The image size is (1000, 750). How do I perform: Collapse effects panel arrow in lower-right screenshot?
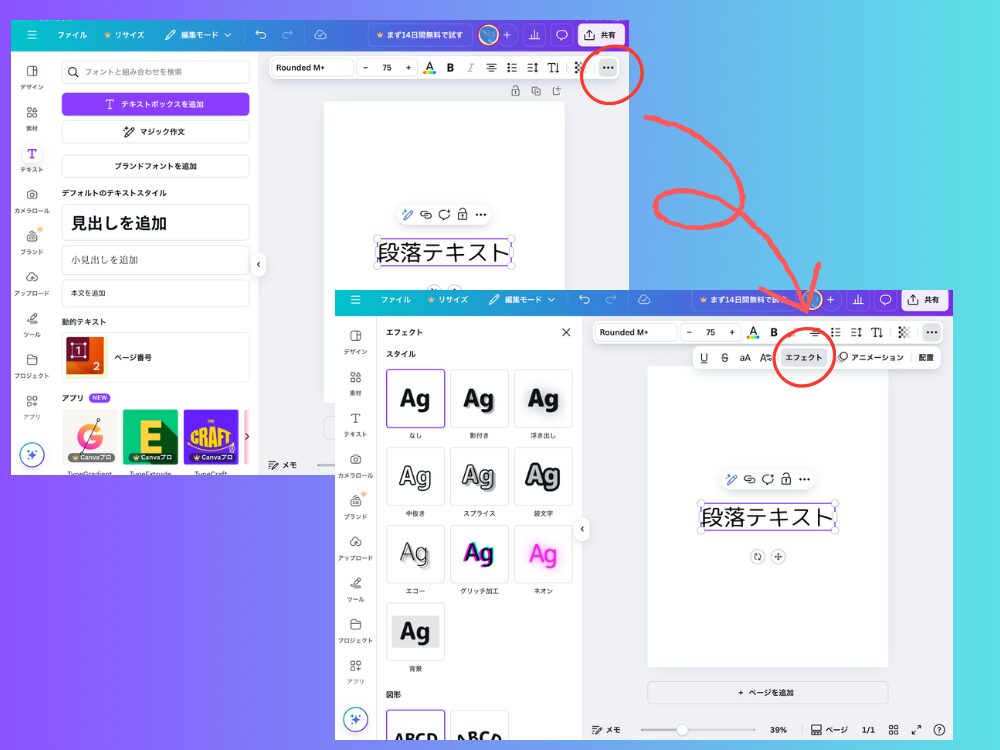click(x=582, y=529)
